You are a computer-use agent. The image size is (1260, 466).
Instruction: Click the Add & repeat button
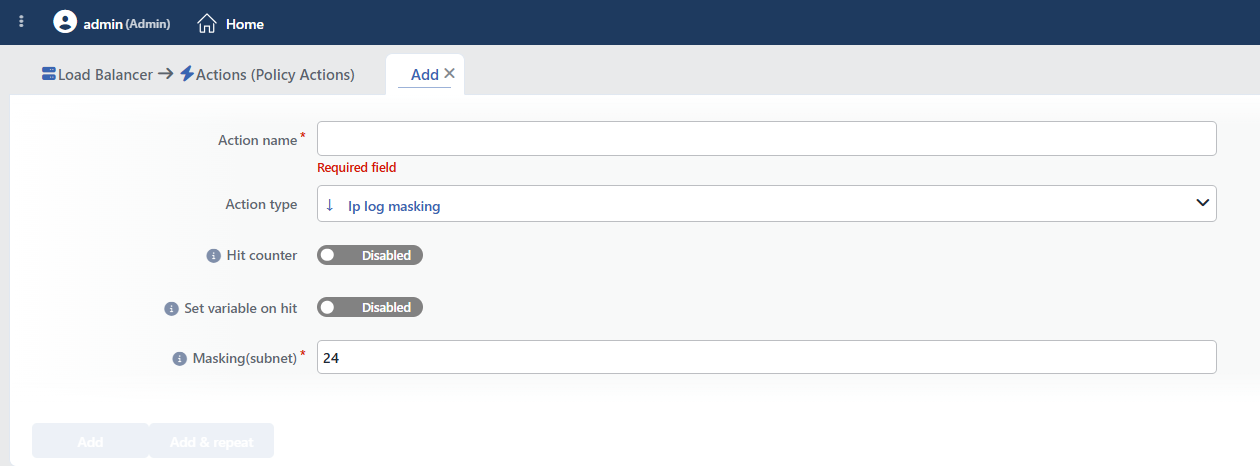click(212, 441)
